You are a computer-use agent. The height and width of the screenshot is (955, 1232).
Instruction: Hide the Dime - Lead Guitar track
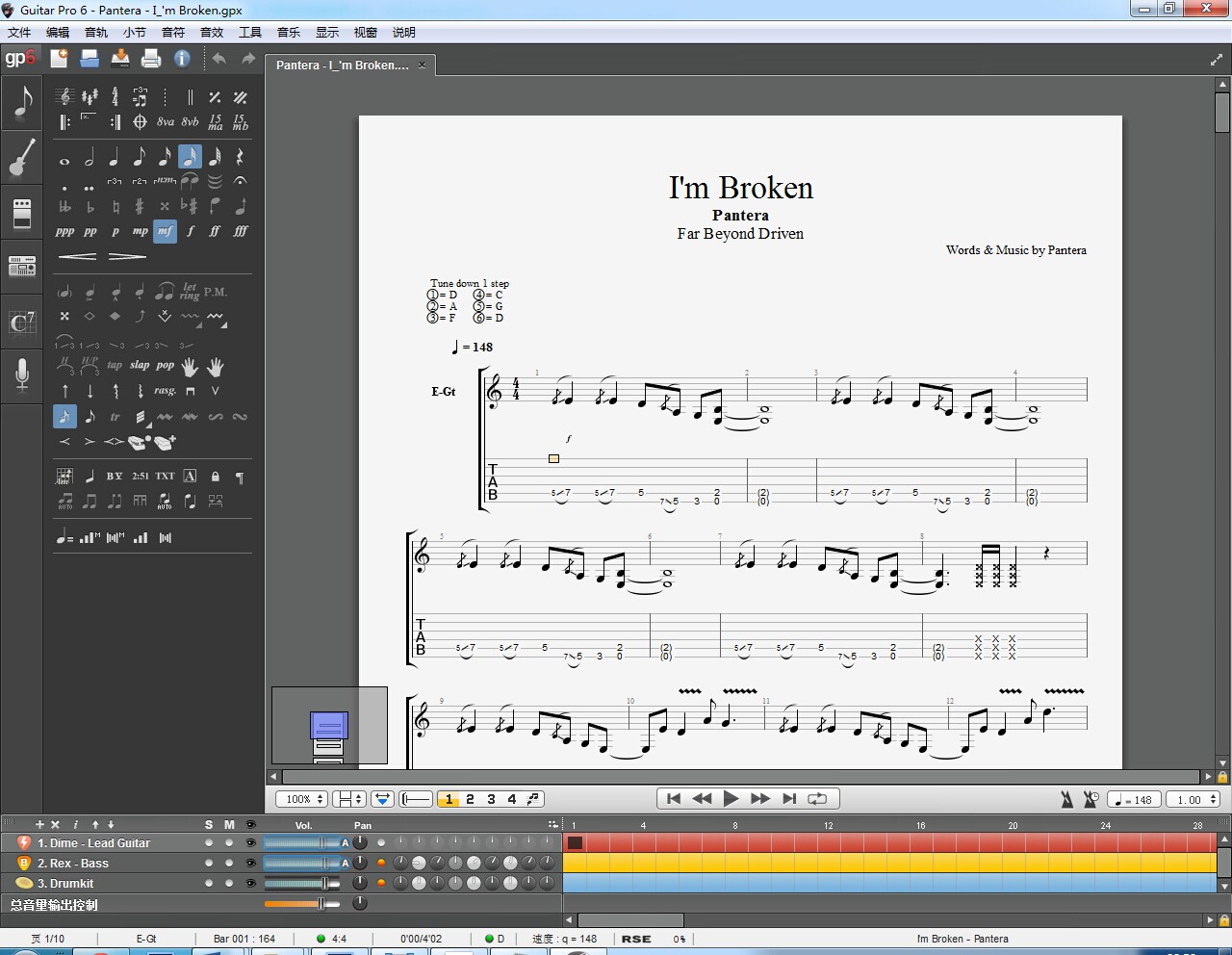[x=251, y=843]
